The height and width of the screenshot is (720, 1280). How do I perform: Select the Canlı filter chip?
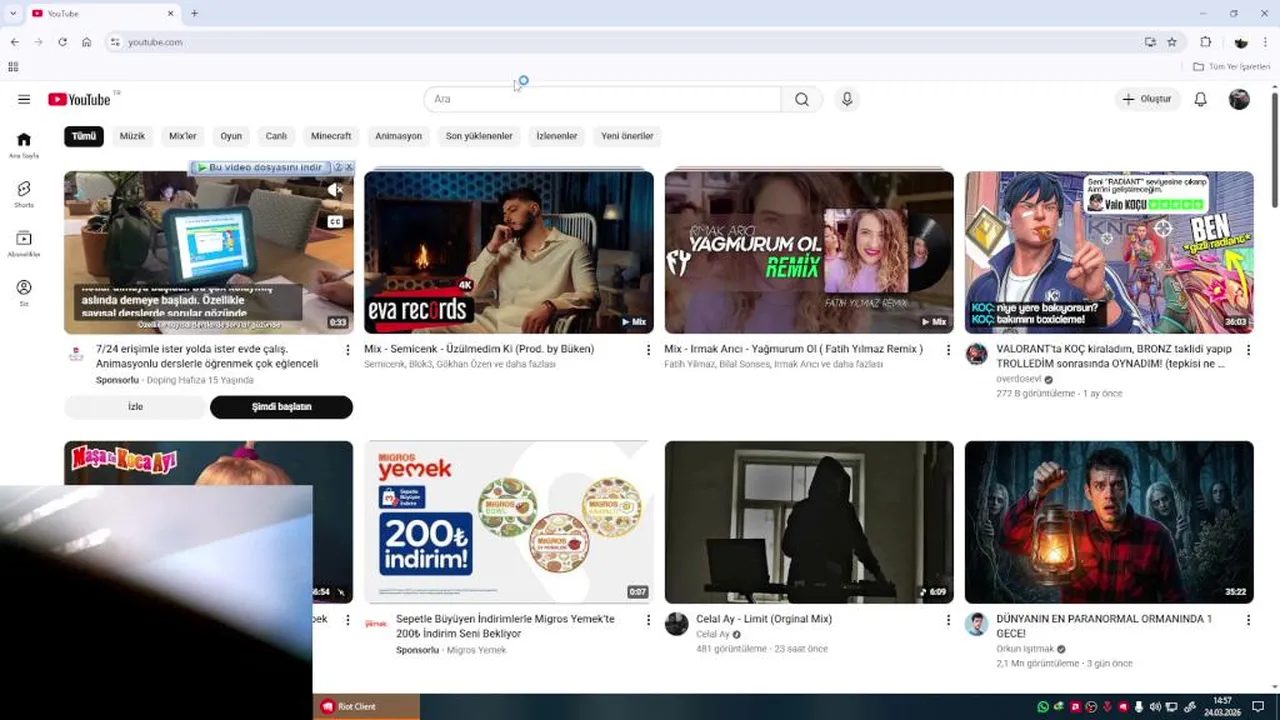[276, 136]
